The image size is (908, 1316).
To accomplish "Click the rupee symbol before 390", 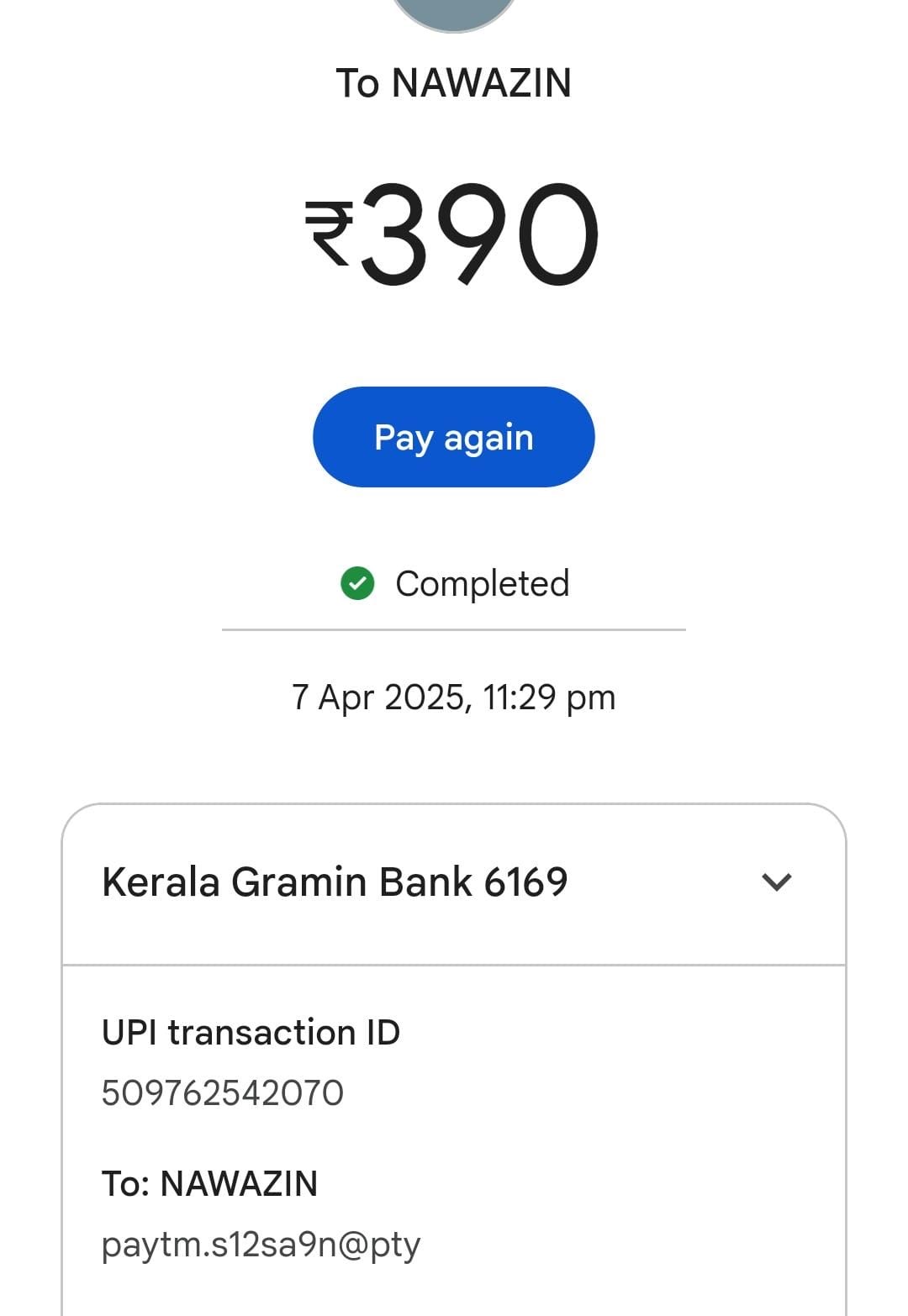I will [x=328, y=233].
